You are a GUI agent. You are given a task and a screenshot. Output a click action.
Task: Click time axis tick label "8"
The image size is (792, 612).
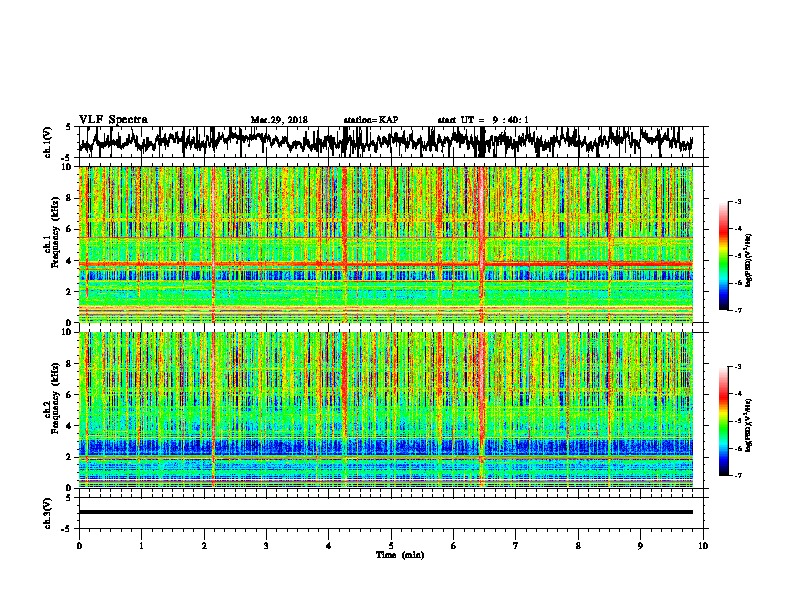(578, 546)
